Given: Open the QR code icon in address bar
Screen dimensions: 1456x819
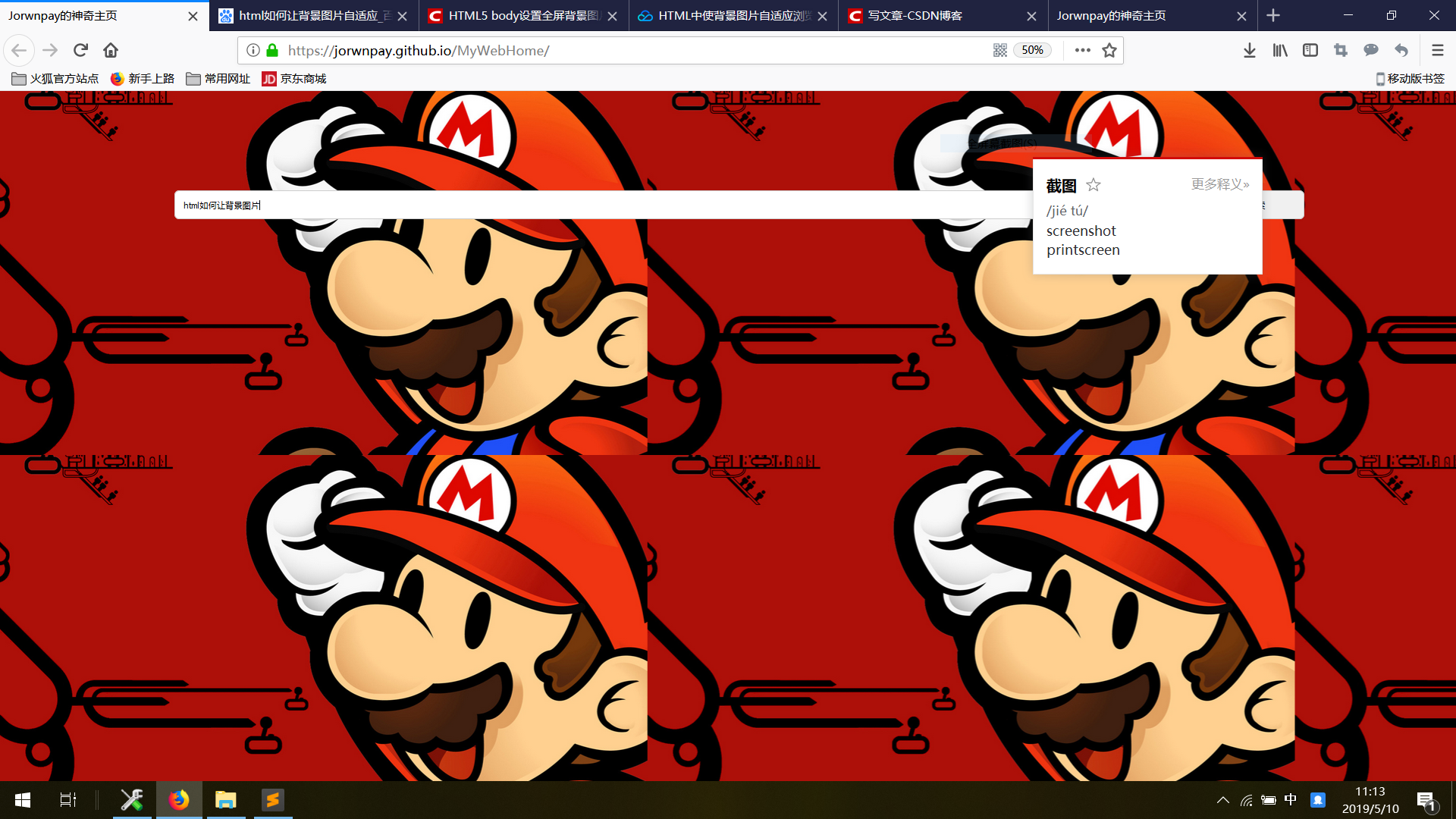Looking at the screenshot, I should point(1000,50).
